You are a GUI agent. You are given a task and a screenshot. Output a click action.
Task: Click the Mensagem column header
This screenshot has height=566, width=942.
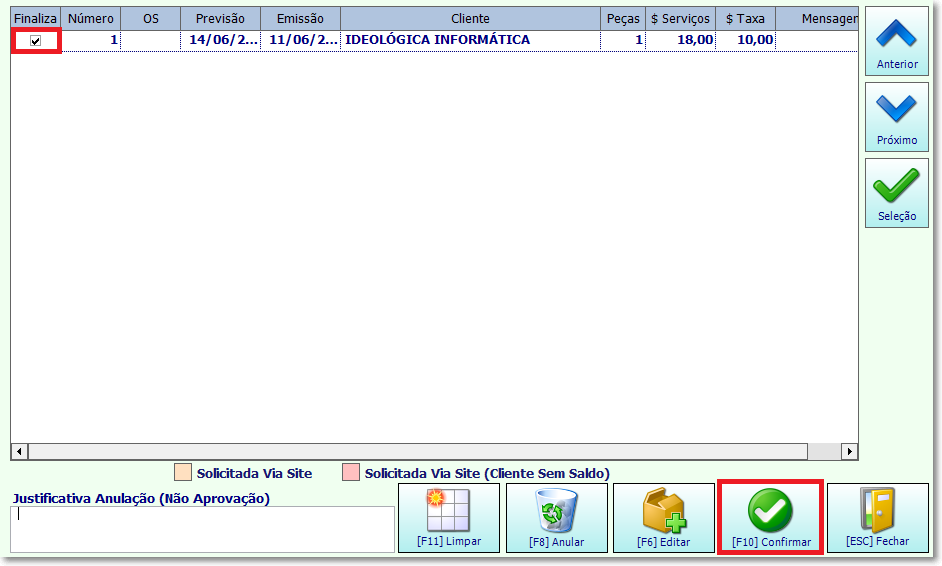coord(817,19)
